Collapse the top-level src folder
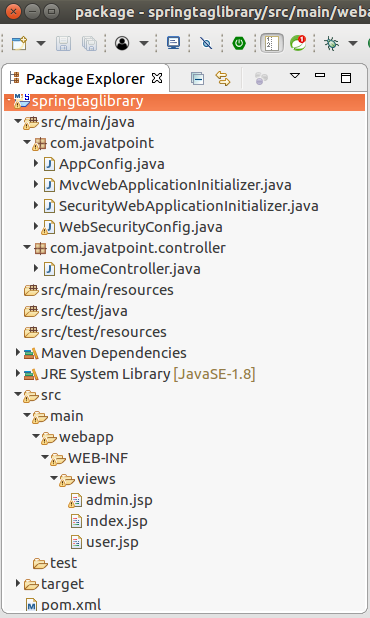This screenshot has width=370, height=618. coord(18,394)
